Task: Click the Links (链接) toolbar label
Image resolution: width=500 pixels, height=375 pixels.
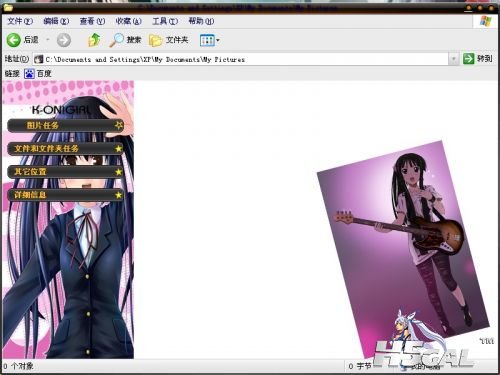Action: 12,73
